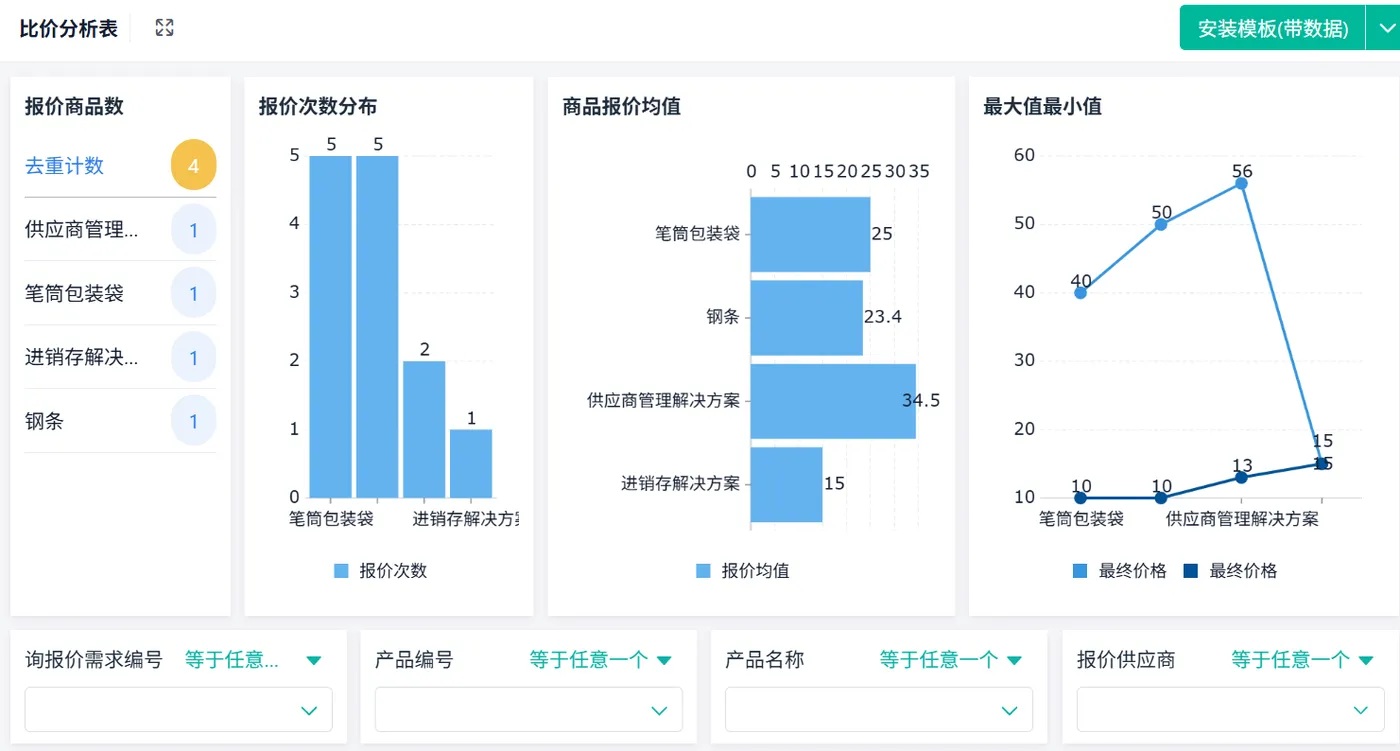
Task: Open the 产品名称 value select box
Action: pos(878,710)
